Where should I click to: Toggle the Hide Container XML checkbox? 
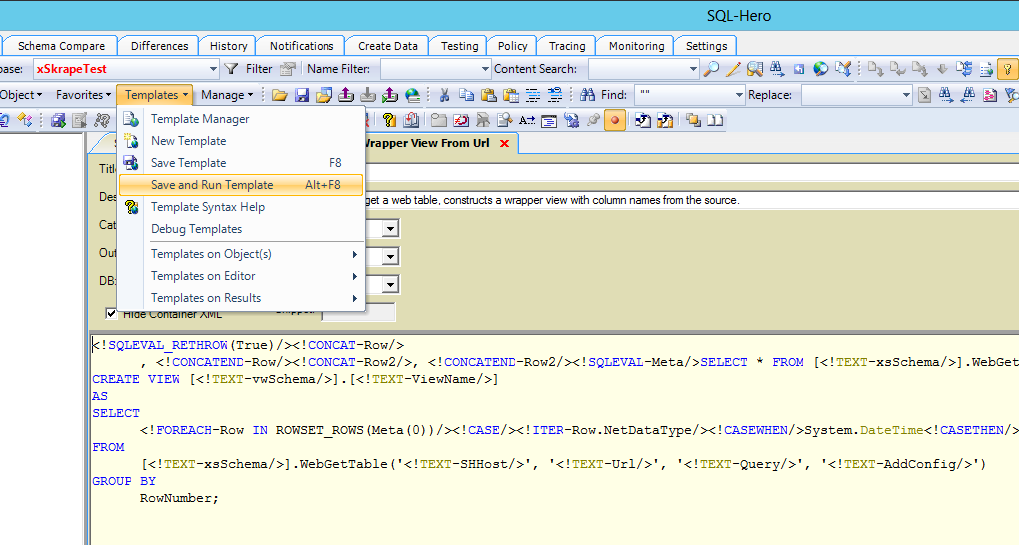click(x=111, y=314)
